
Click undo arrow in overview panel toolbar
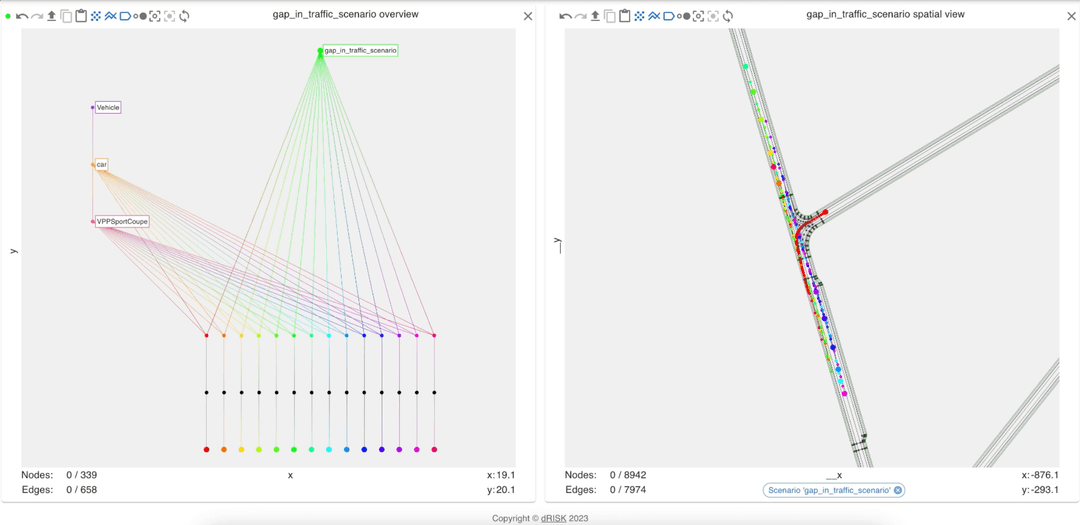[21, 16]
